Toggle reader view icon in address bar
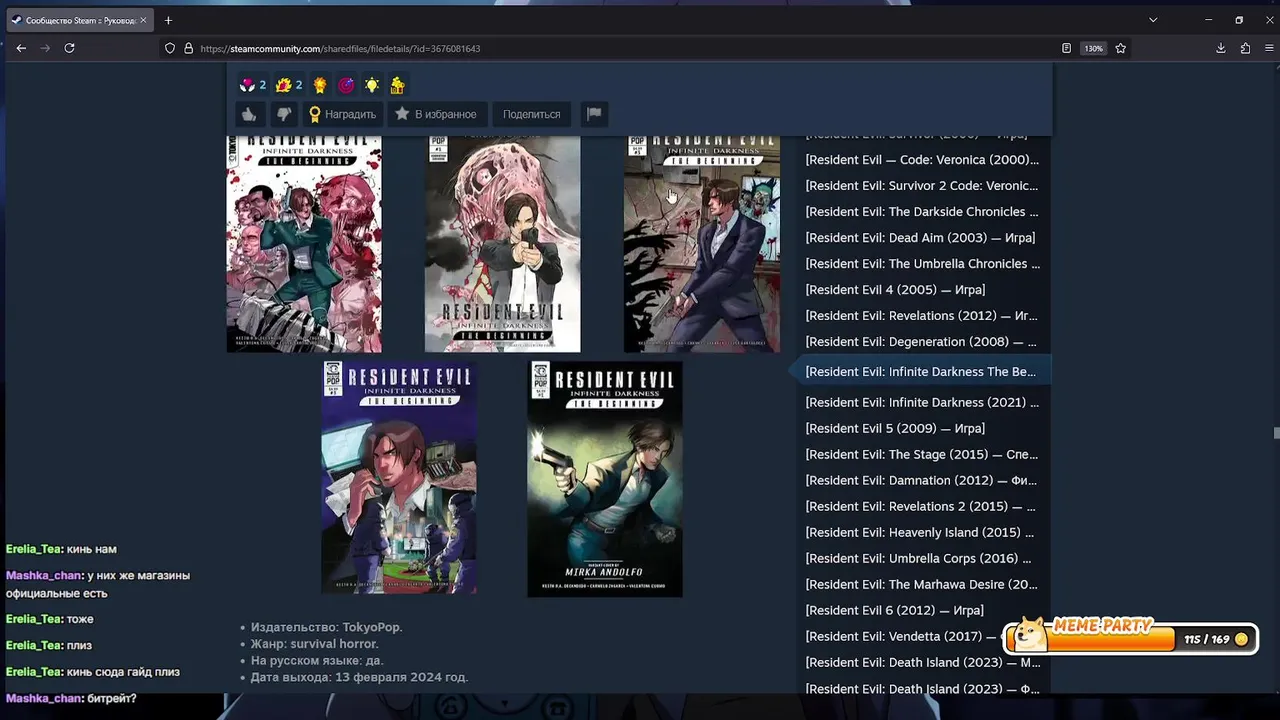The width and height of the screenshot is (1280, 720). click(x=1067, y=48)
